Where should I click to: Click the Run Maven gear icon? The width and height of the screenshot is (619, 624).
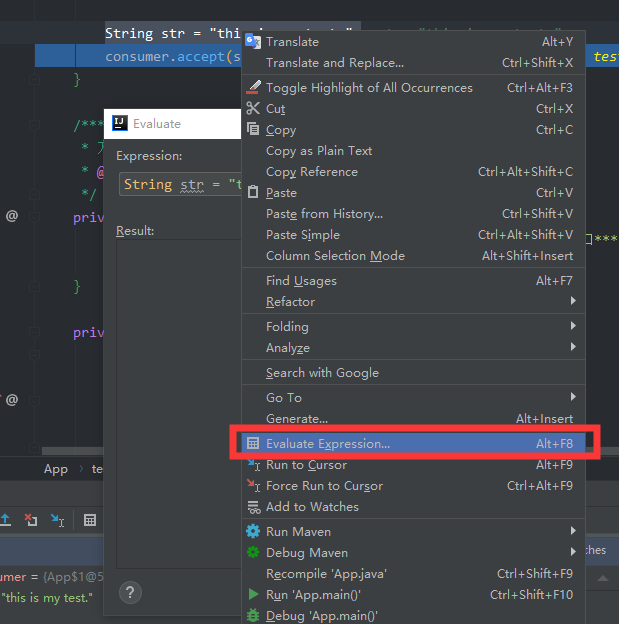coord(253,532)
